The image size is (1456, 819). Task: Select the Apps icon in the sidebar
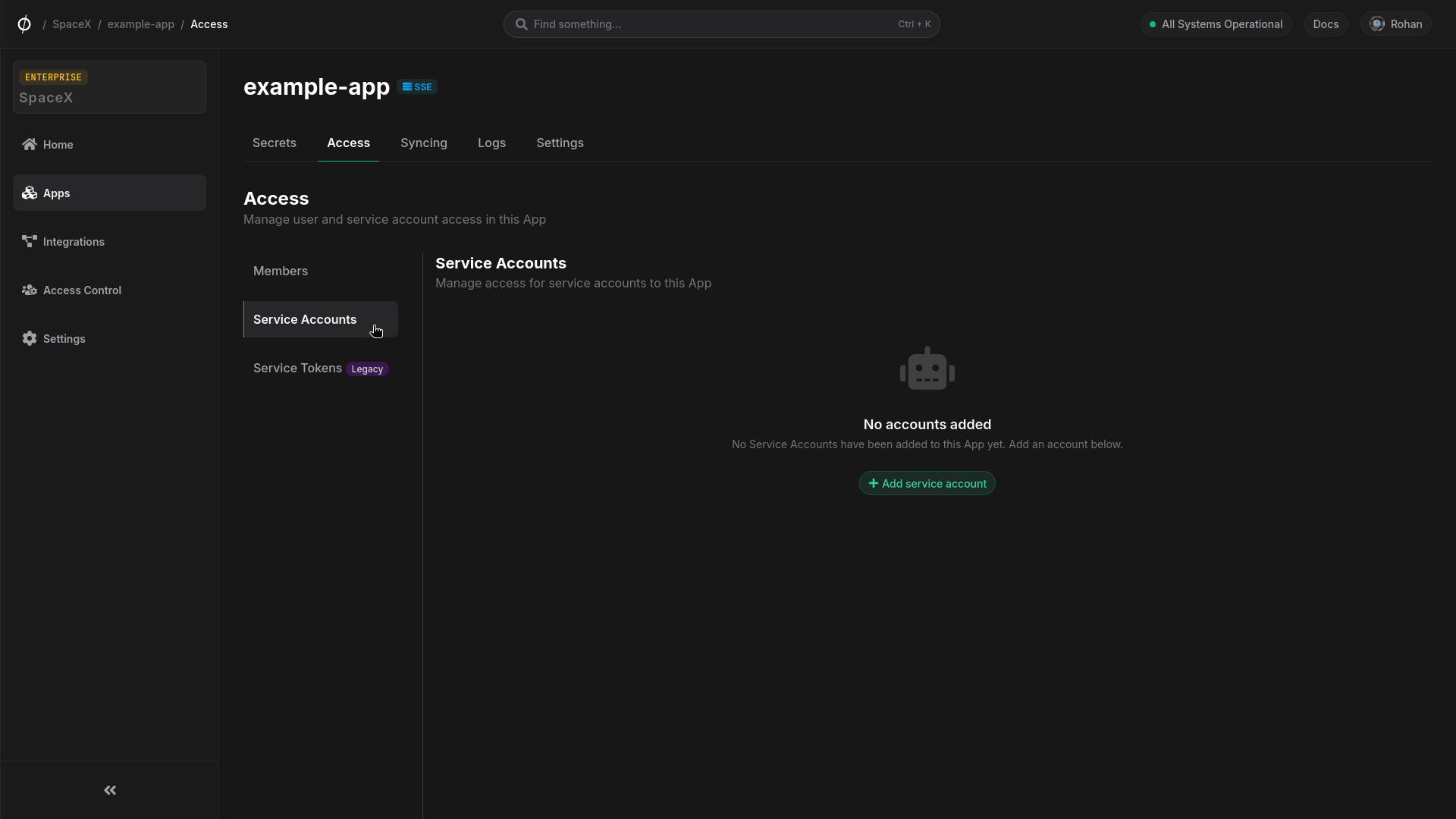point(29,193)
